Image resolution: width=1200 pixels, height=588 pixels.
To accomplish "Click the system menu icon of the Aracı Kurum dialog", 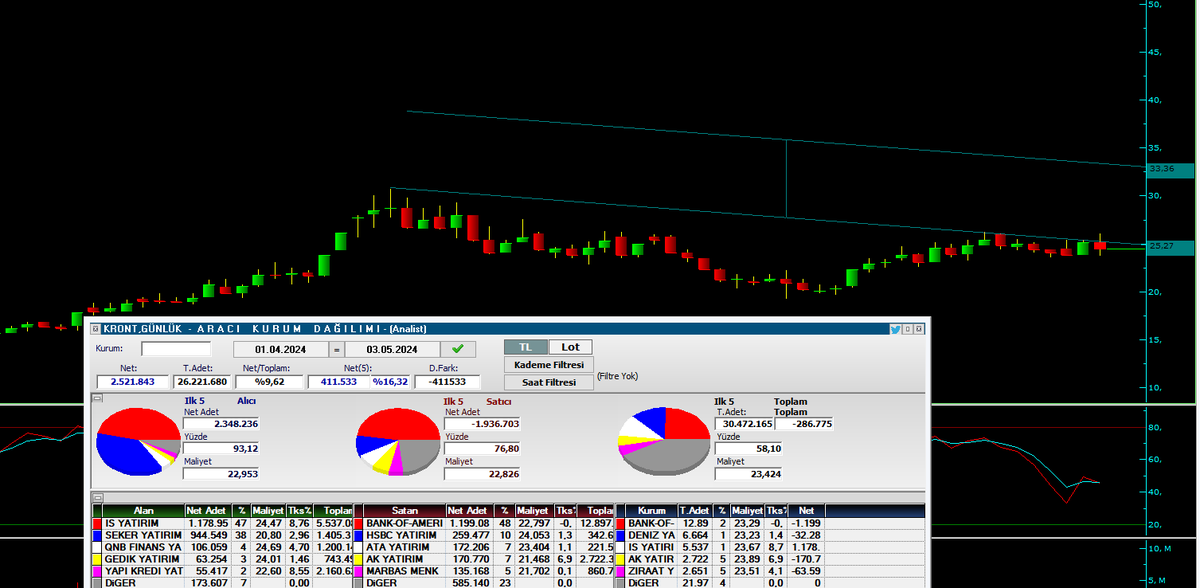I will (x=97, y=328).
